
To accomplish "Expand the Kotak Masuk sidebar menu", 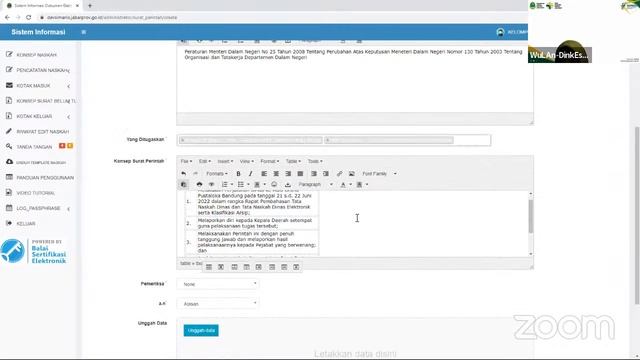I will [38, 86].
